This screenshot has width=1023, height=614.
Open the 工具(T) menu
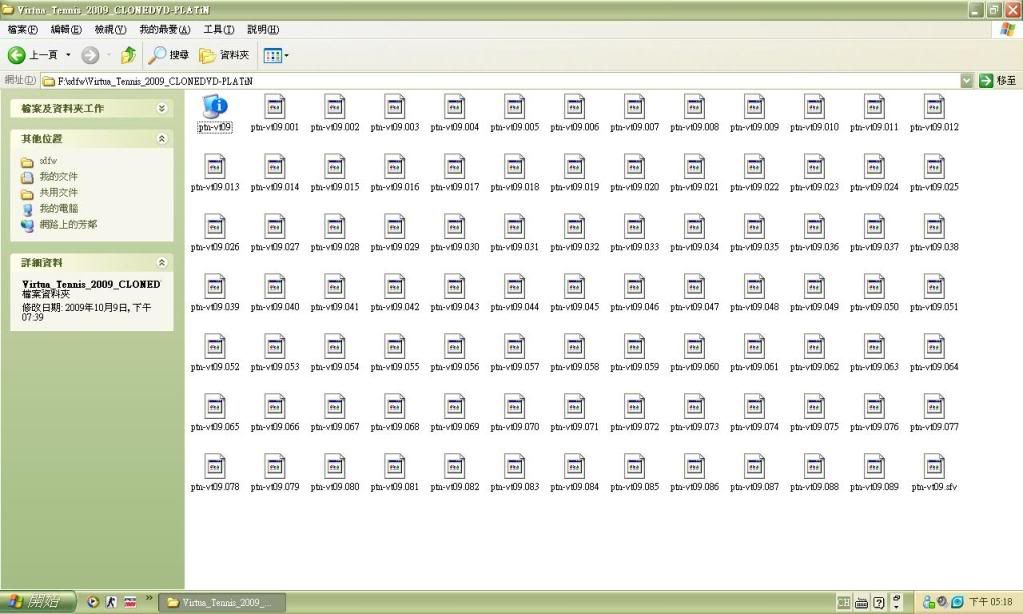219,29
